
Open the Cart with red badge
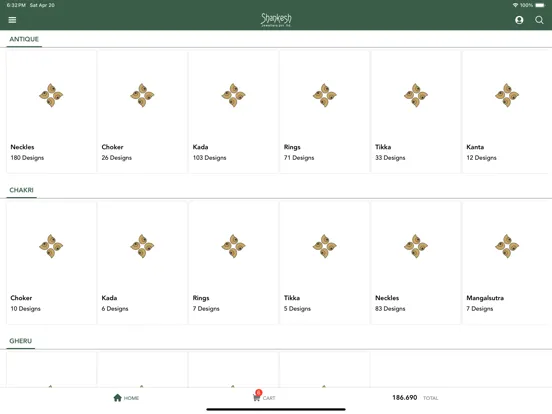[x=264, y=396]
